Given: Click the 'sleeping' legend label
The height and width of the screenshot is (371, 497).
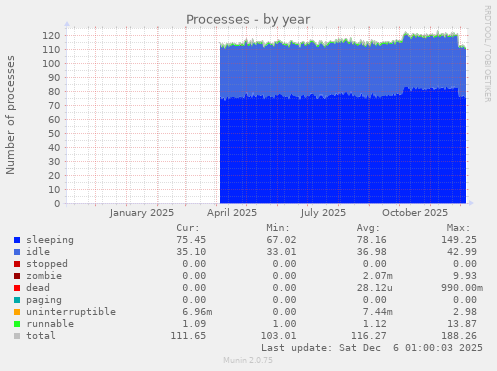Looking at the screenshot, I should [x=50, y=240].
